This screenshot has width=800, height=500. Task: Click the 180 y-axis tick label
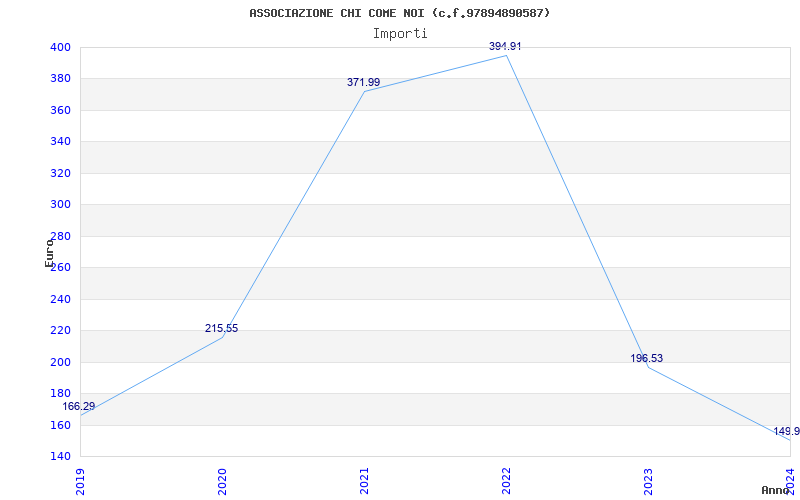click(60, 394)
